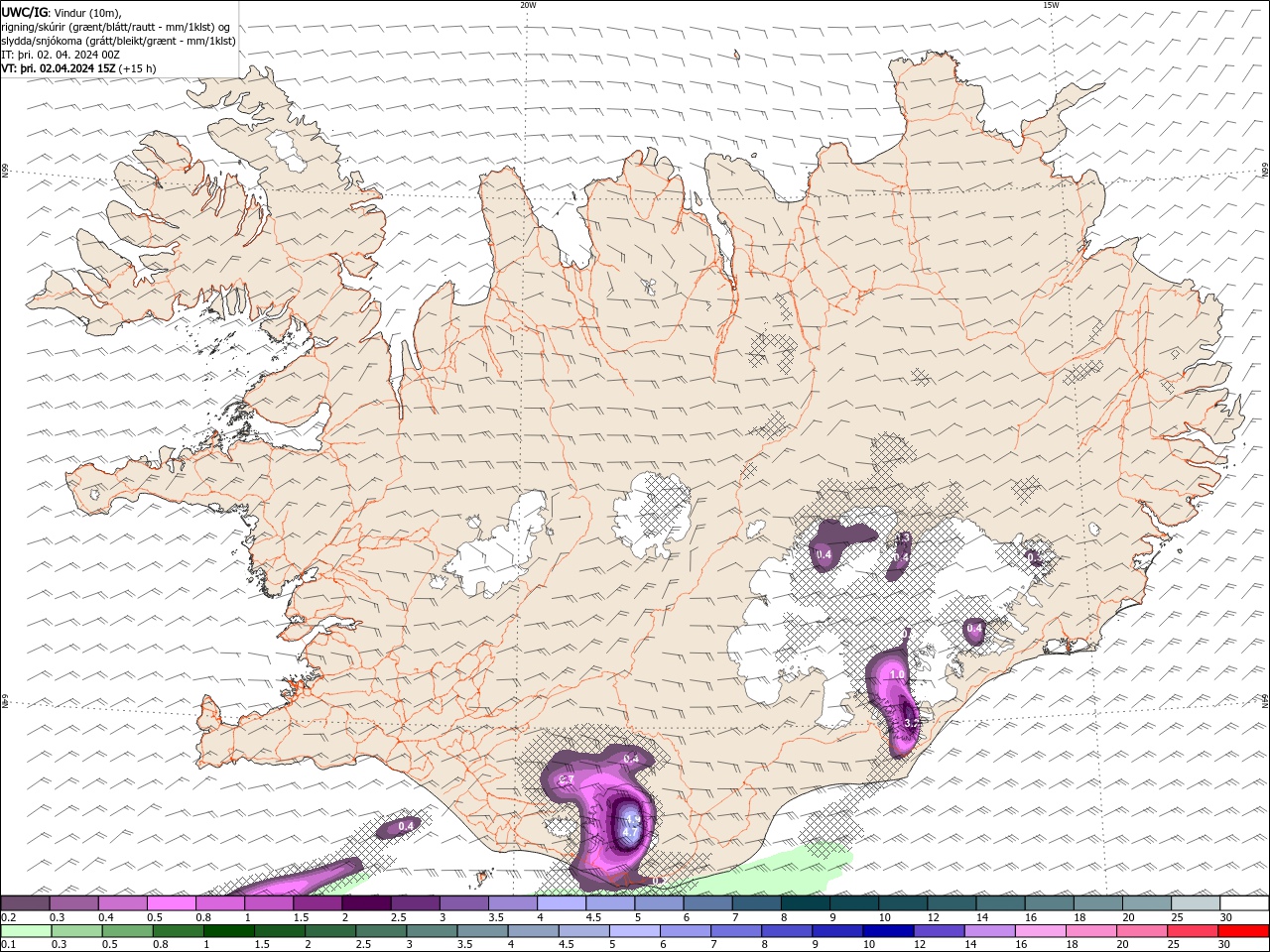
Task: Click the '30' label under the bottom legend
Action: 1223,945
